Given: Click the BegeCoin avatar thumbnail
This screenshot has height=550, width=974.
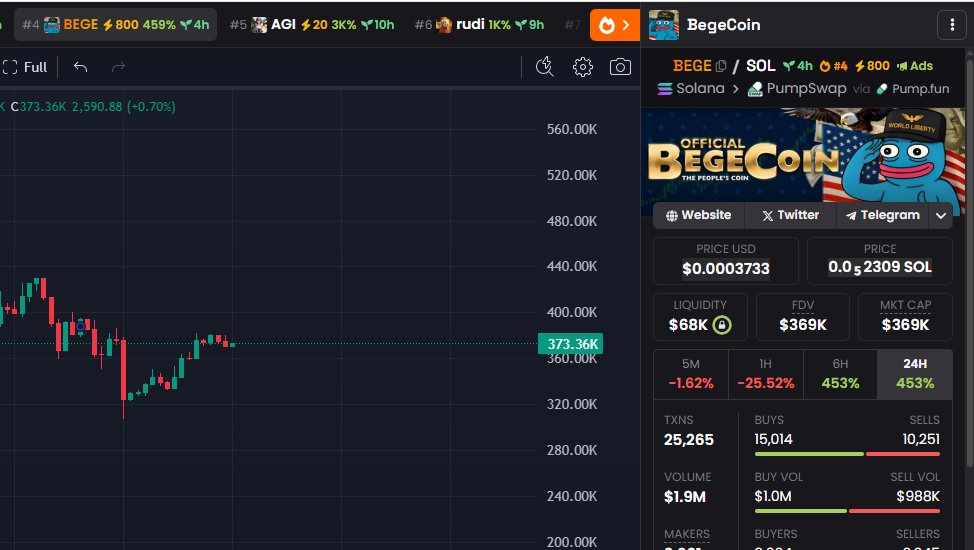Looking at the screenshot, I should click(663, 25).
